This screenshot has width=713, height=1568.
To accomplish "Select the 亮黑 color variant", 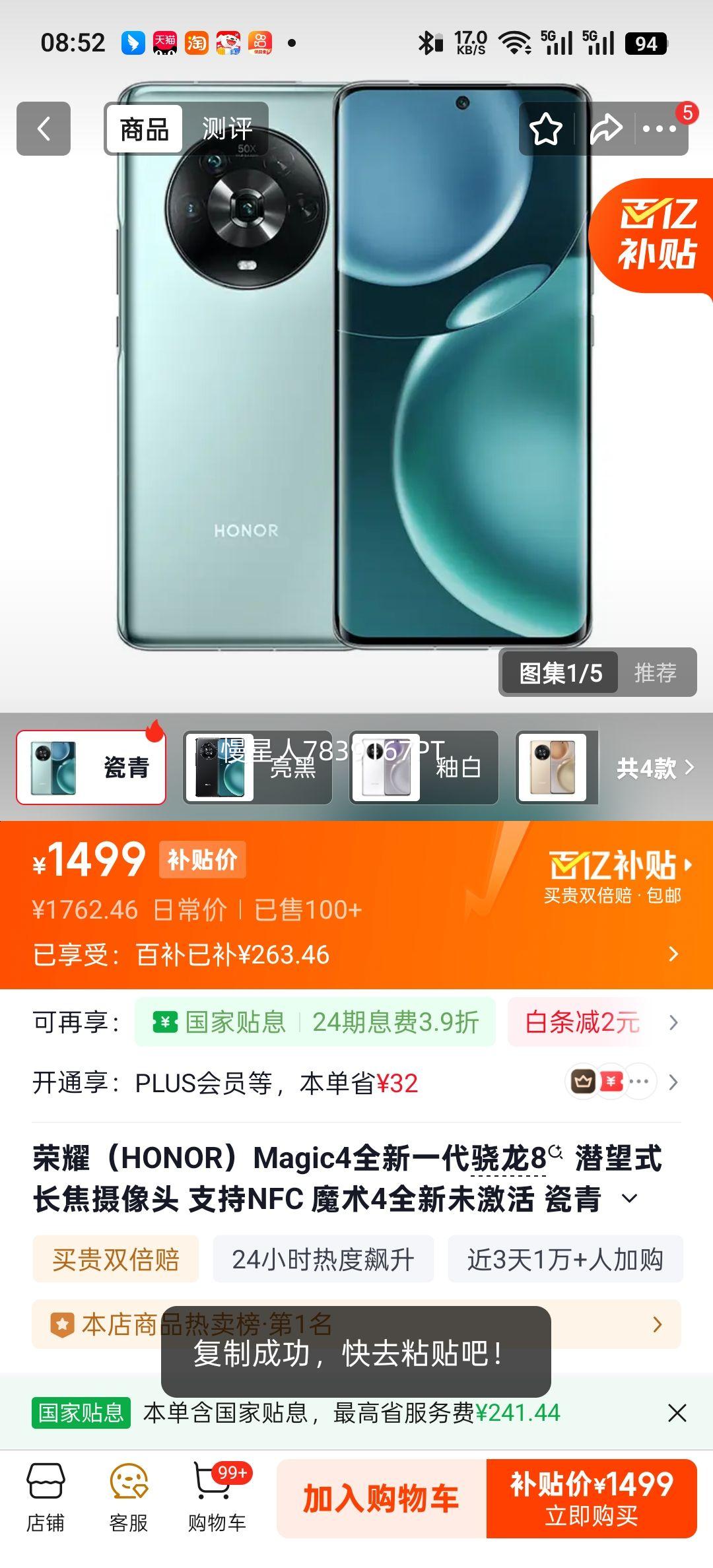I will coord(257,768).
